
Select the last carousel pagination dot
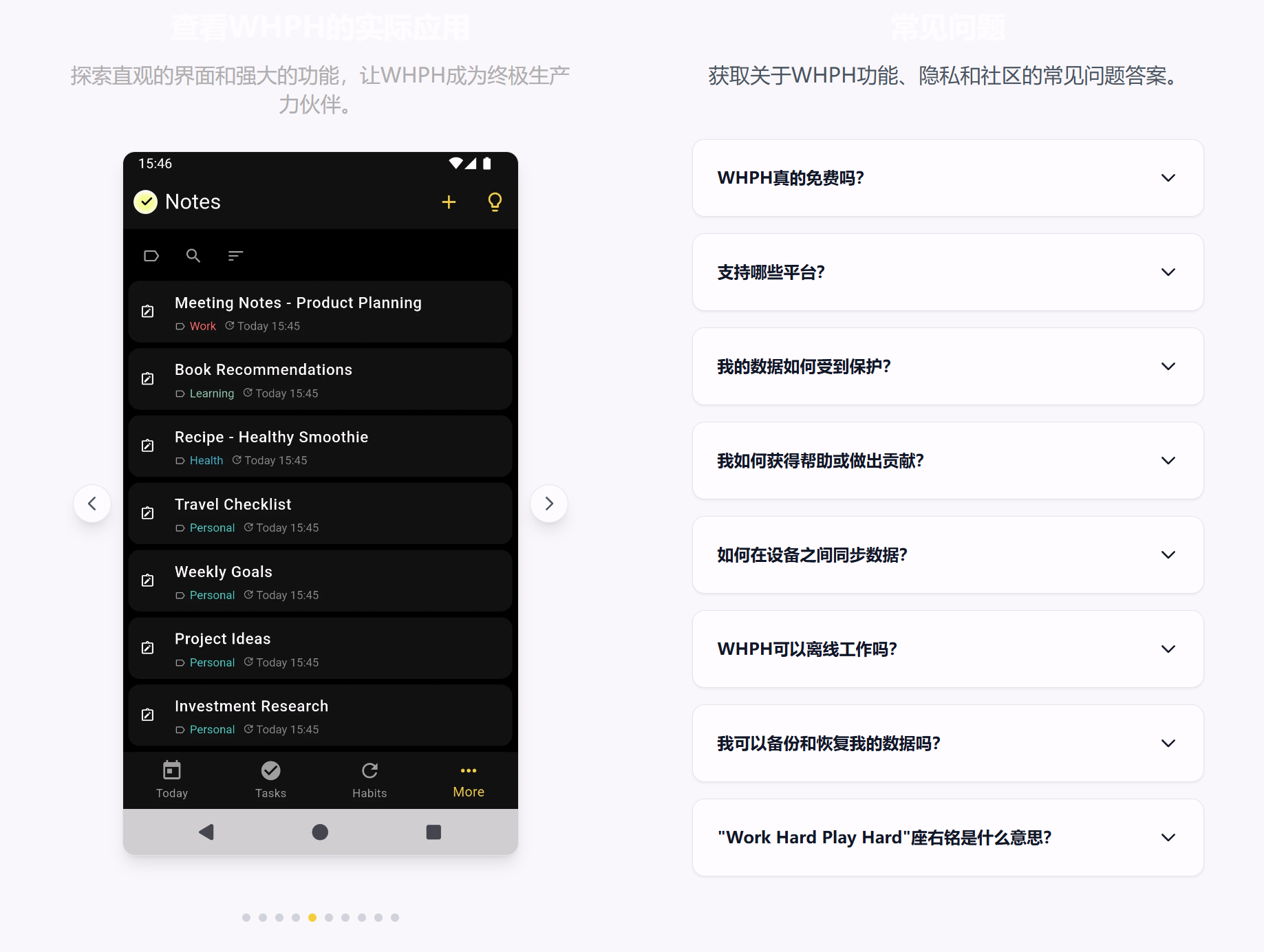tap(395, 918)
